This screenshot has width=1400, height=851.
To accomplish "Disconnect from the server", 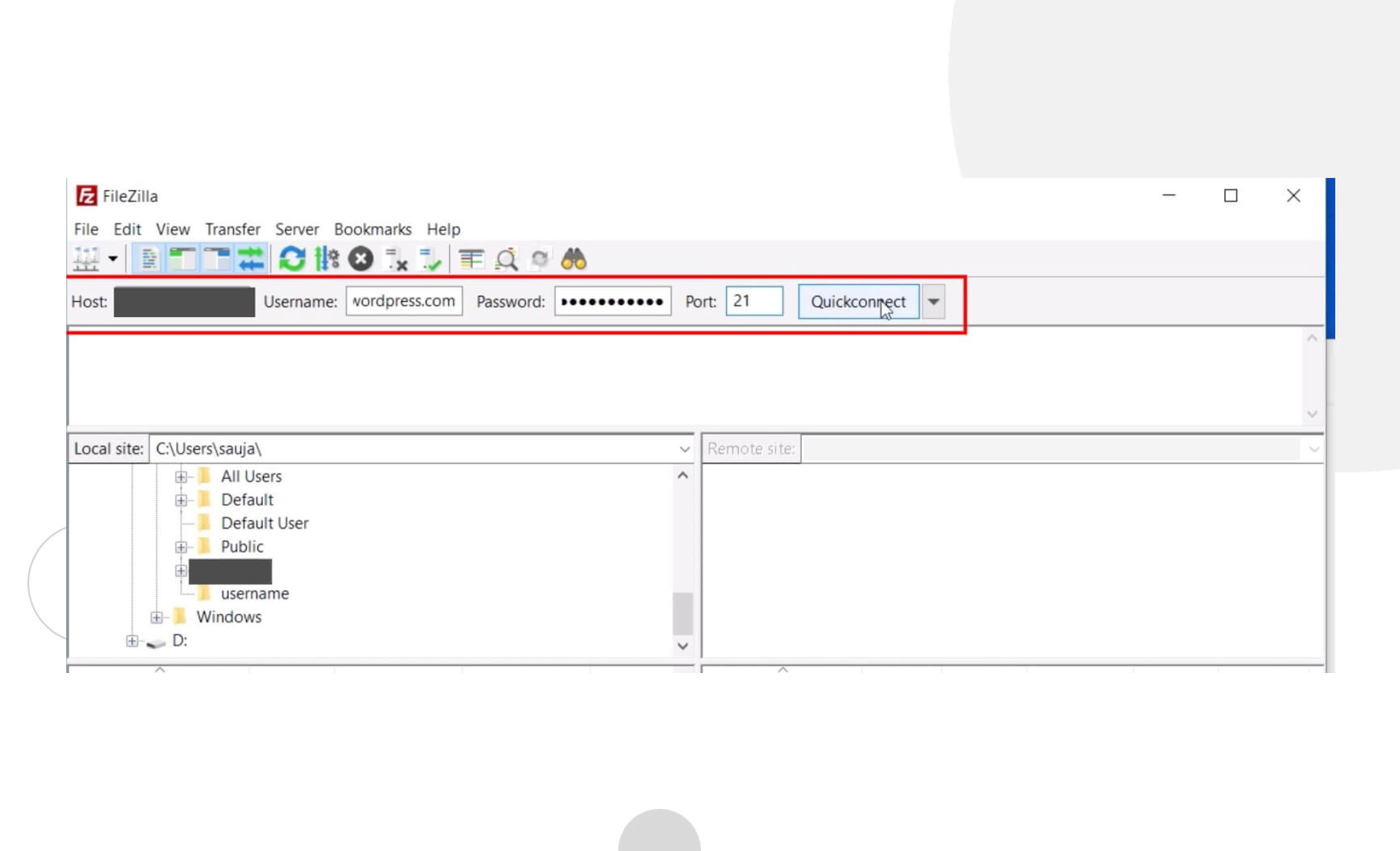I will click(x=394, y=260).
